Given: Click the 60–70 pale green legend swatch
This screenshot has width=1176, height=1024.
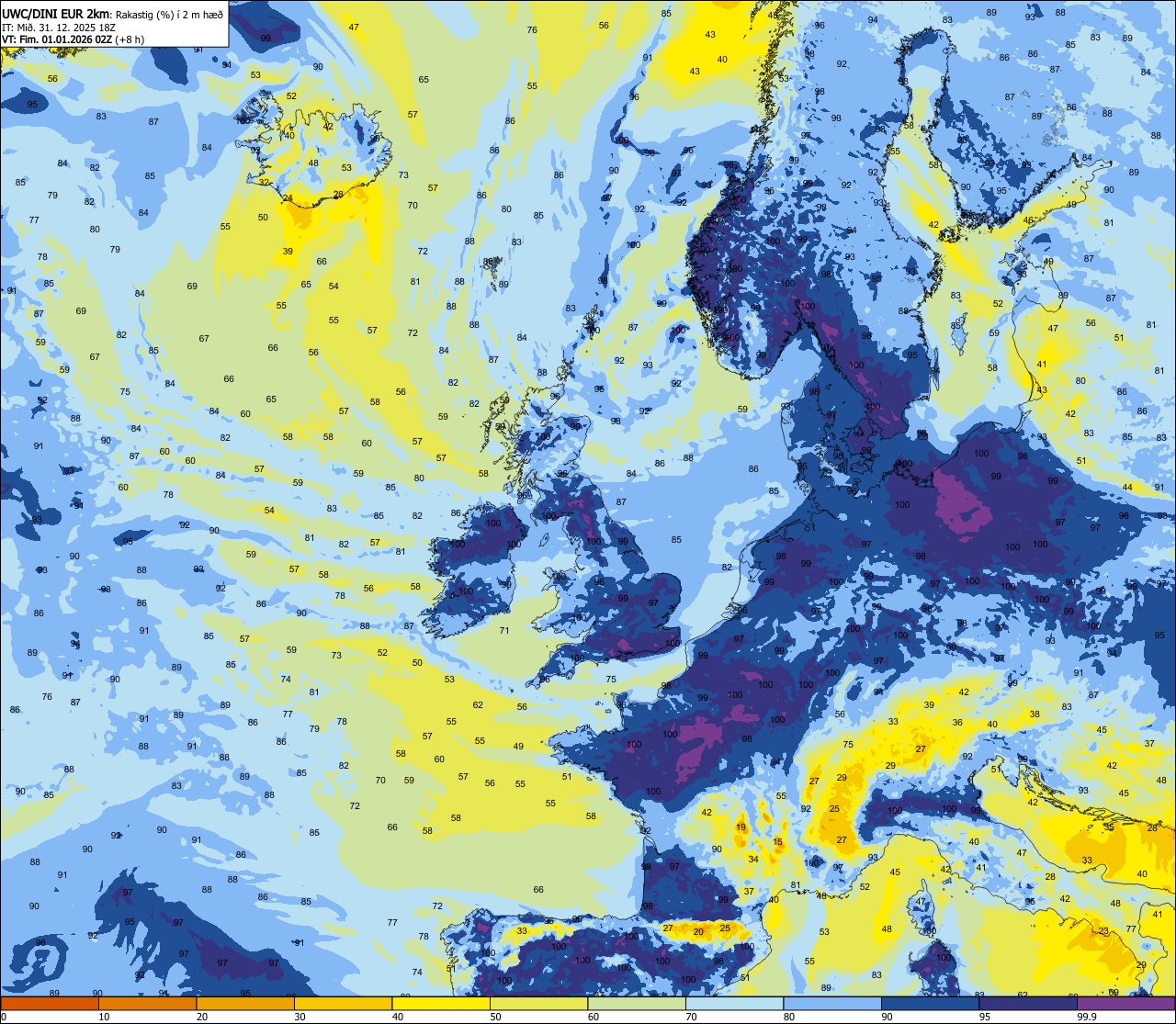Looking at the screenshot, I should (x=637, y=1003).
